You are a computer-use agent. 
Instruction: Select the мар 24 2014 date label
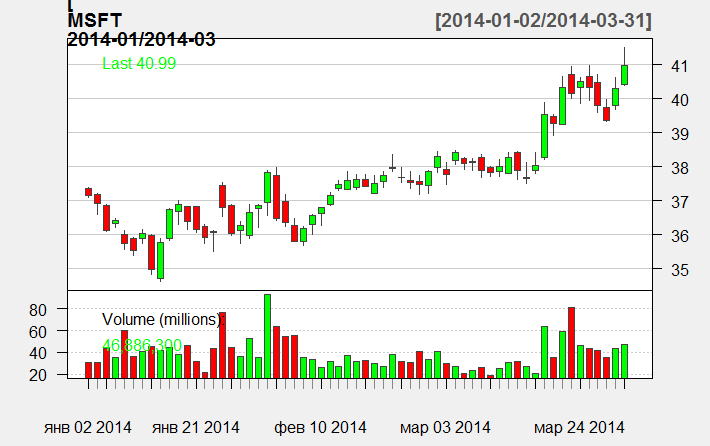579,427
